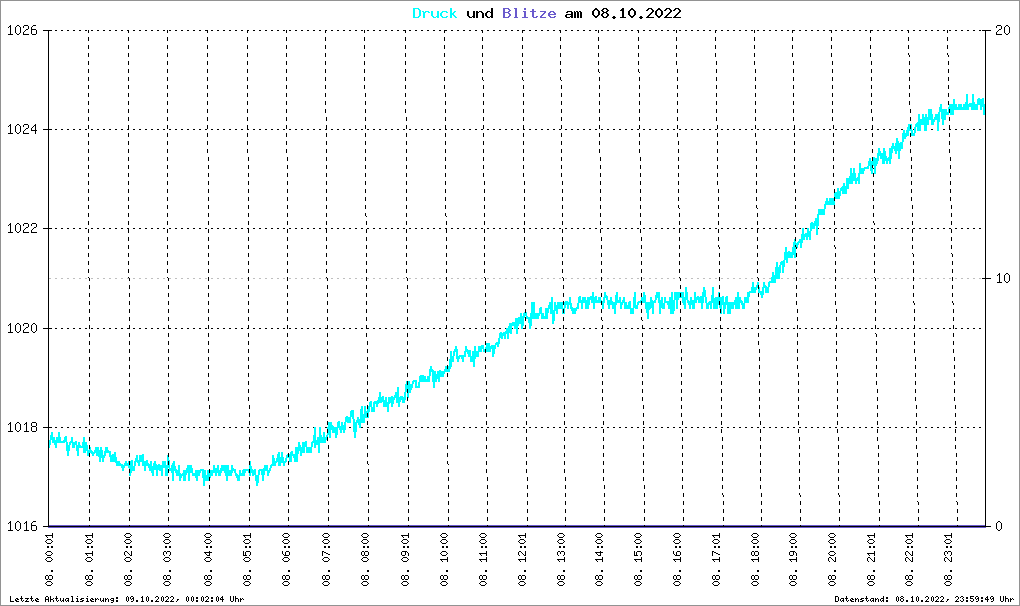Click the 1022 left axis label

tap(22, 229)
